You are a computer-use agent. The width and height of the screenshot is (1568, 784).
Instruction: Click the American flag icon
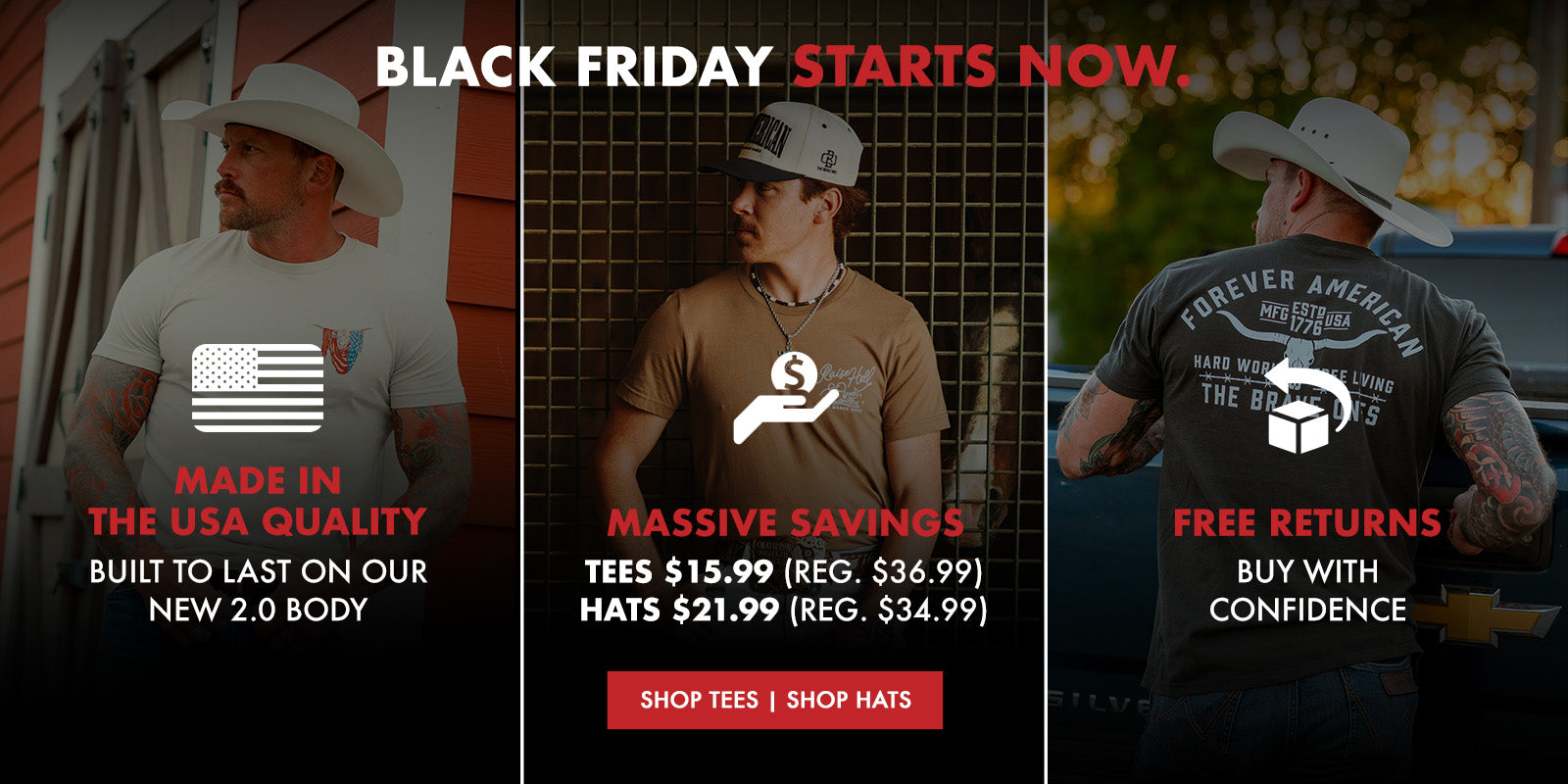258,388
